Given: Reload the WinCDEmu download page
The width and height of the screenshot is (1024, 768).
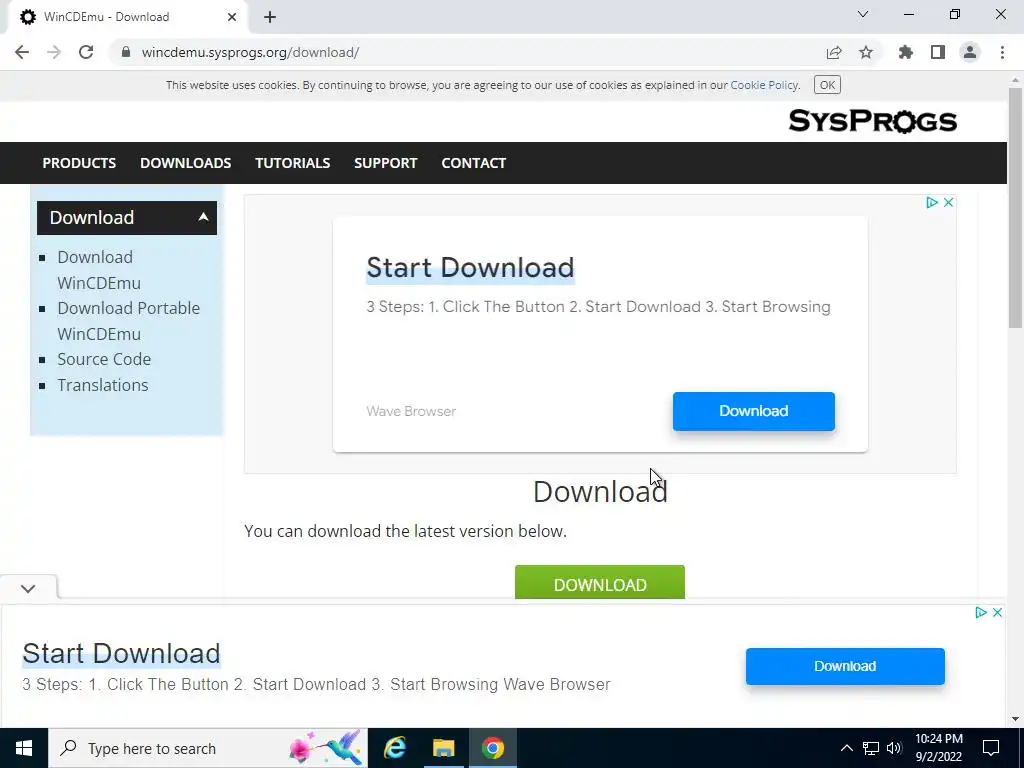Looking at the screenshot, I should (x=86, y=52).
